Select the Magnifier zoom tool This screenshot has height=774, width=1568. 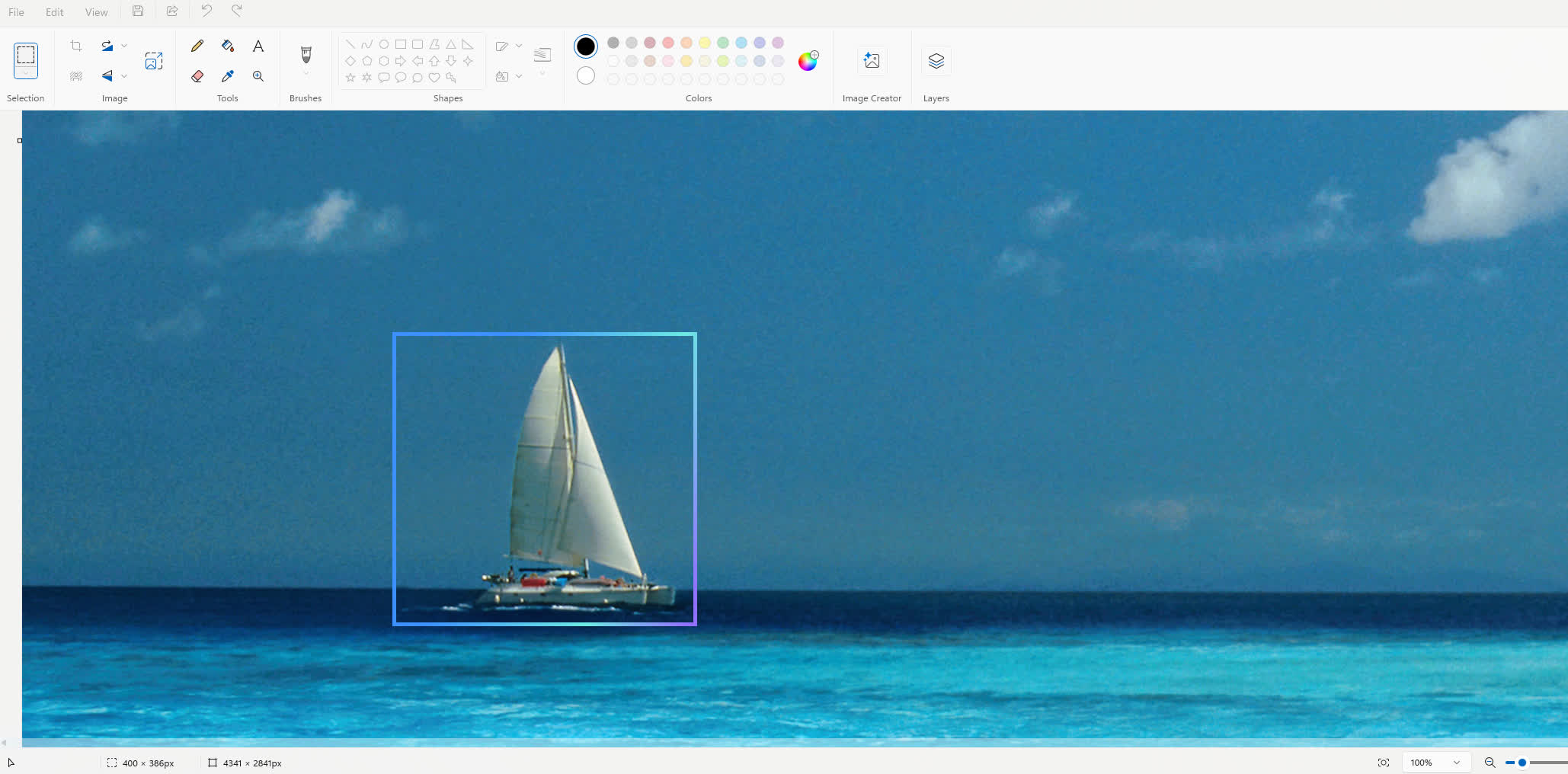tap(258, 76)
